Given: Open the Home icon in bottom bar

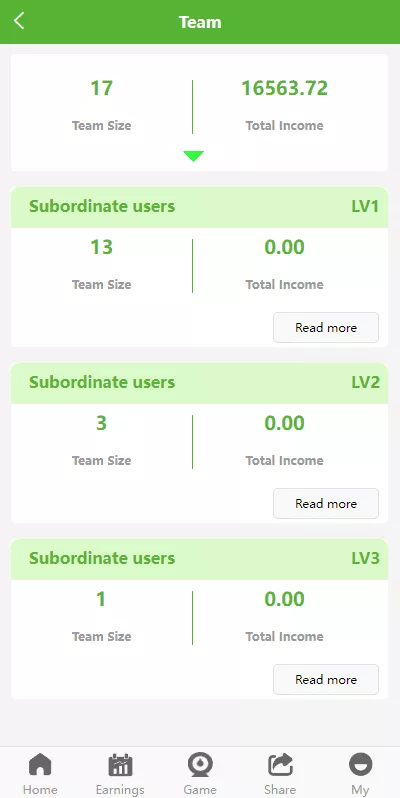Looking at the screenshot, I should click(40, 765).
